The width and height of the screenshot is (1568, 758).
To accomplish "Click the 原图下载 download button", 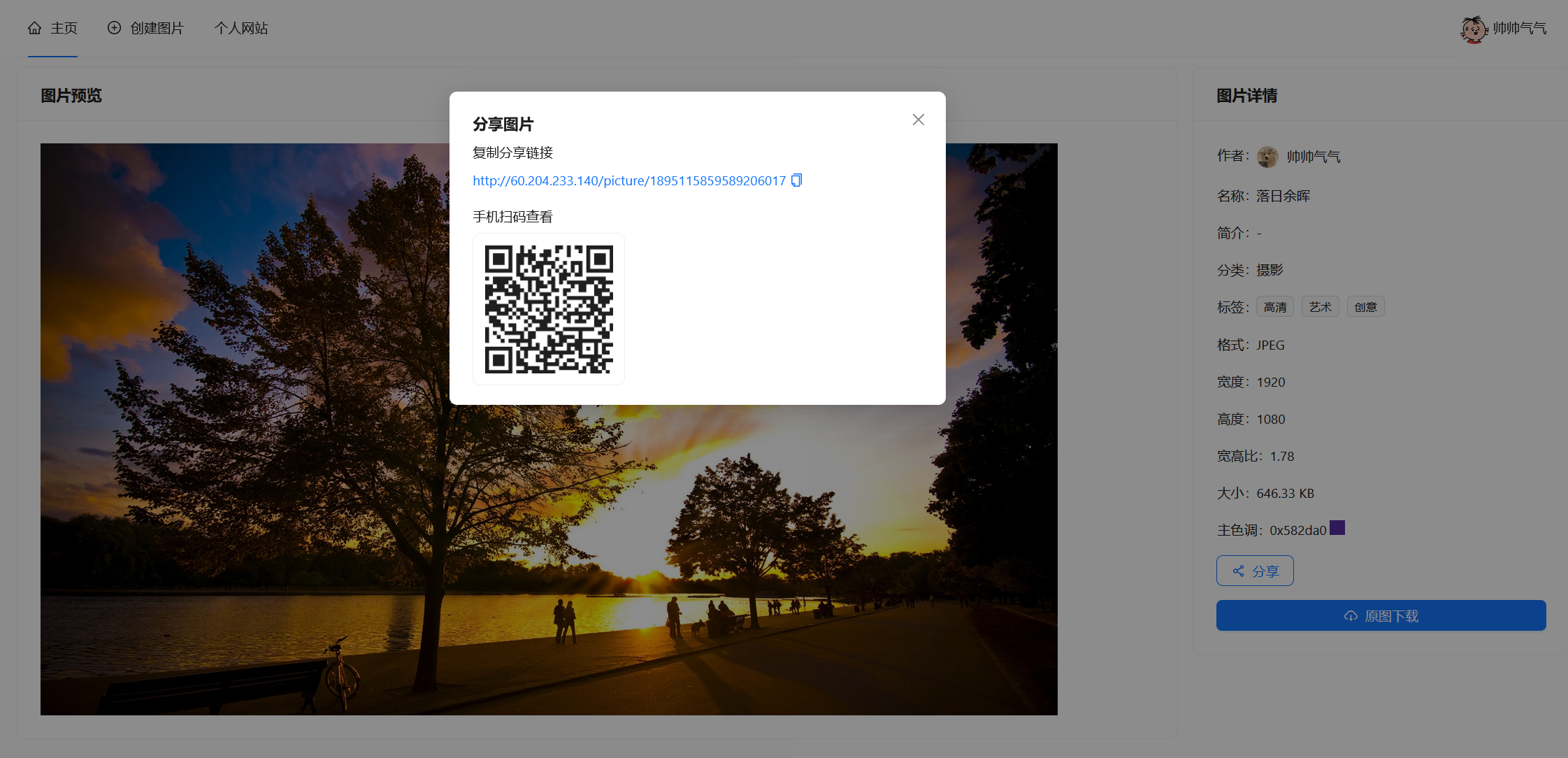I will point(1381,616).
